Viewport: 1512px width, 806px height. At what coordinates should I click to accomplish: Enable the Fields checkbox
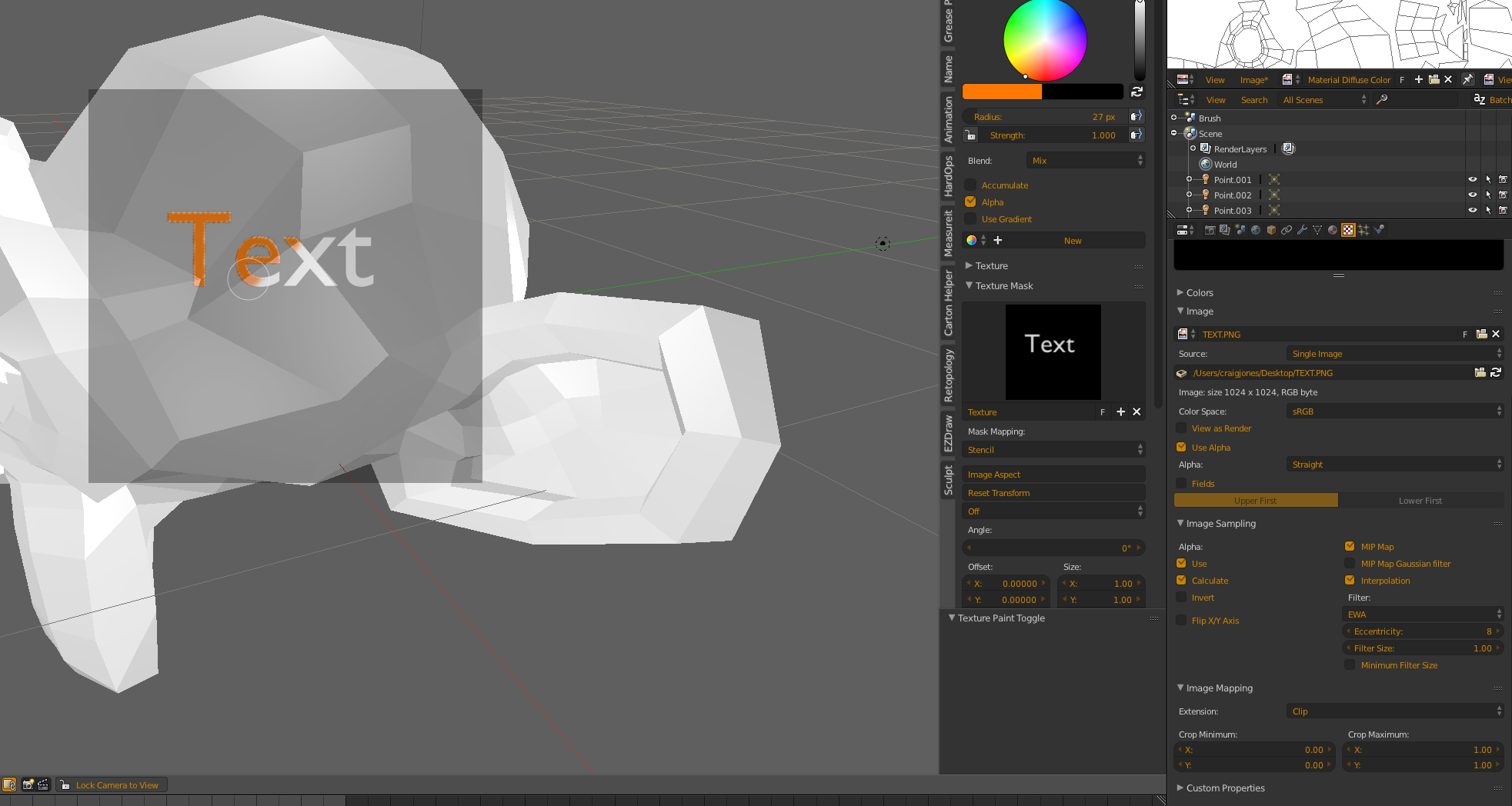(1181, 483)
